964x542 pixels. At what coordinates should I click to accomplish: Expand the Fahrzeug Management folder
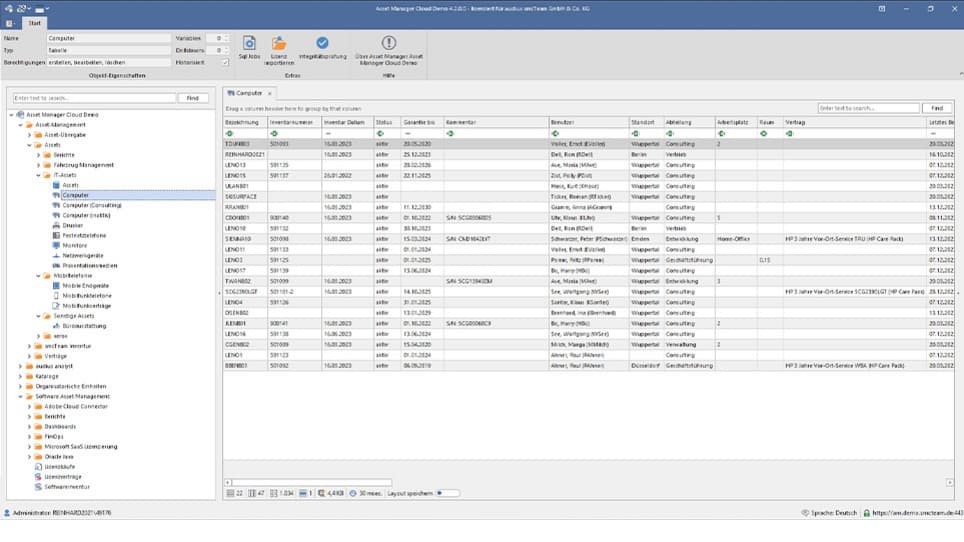[38, 165]
